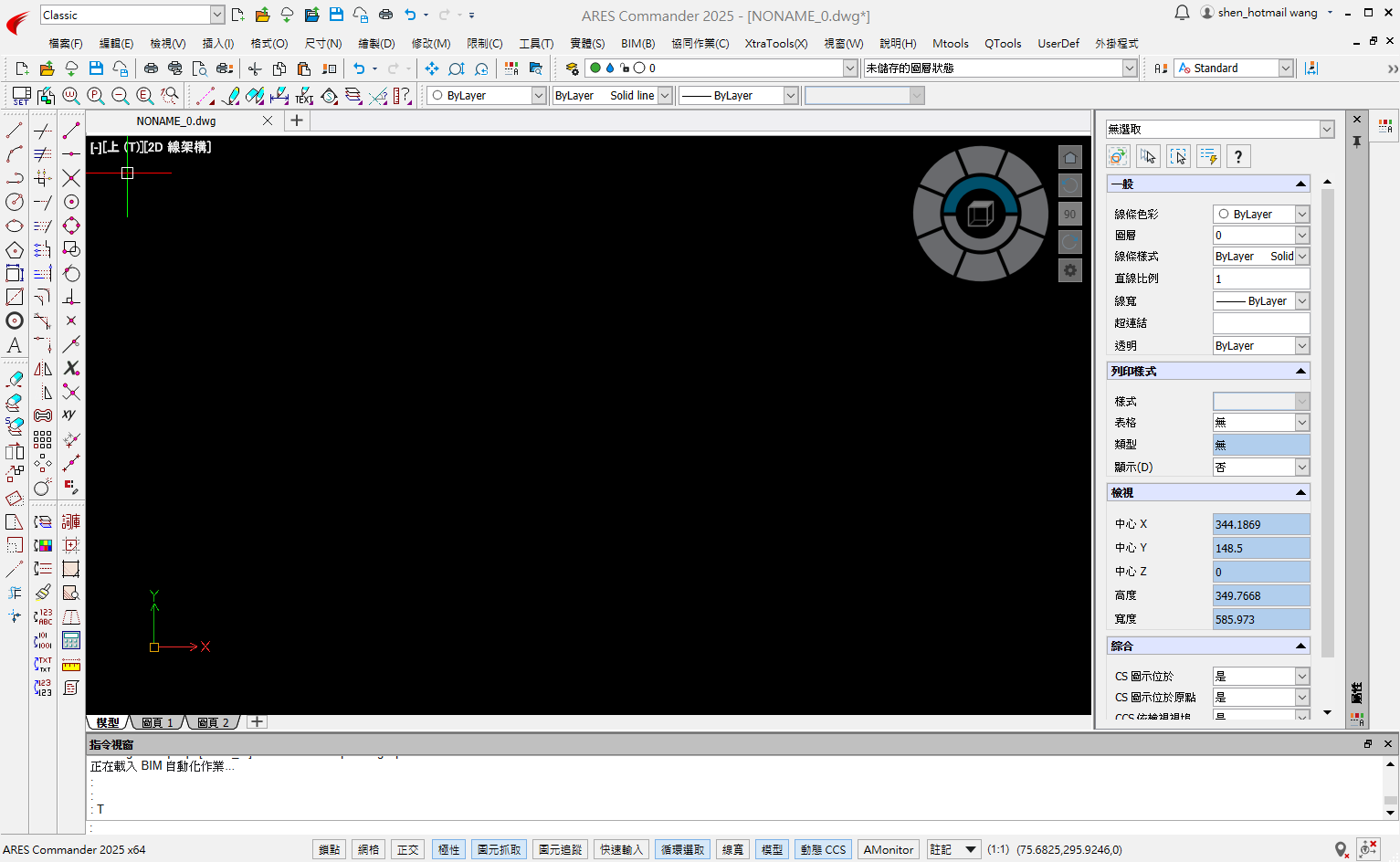Toggle the 快速輸入 quick input button

[x=621, y=849]
